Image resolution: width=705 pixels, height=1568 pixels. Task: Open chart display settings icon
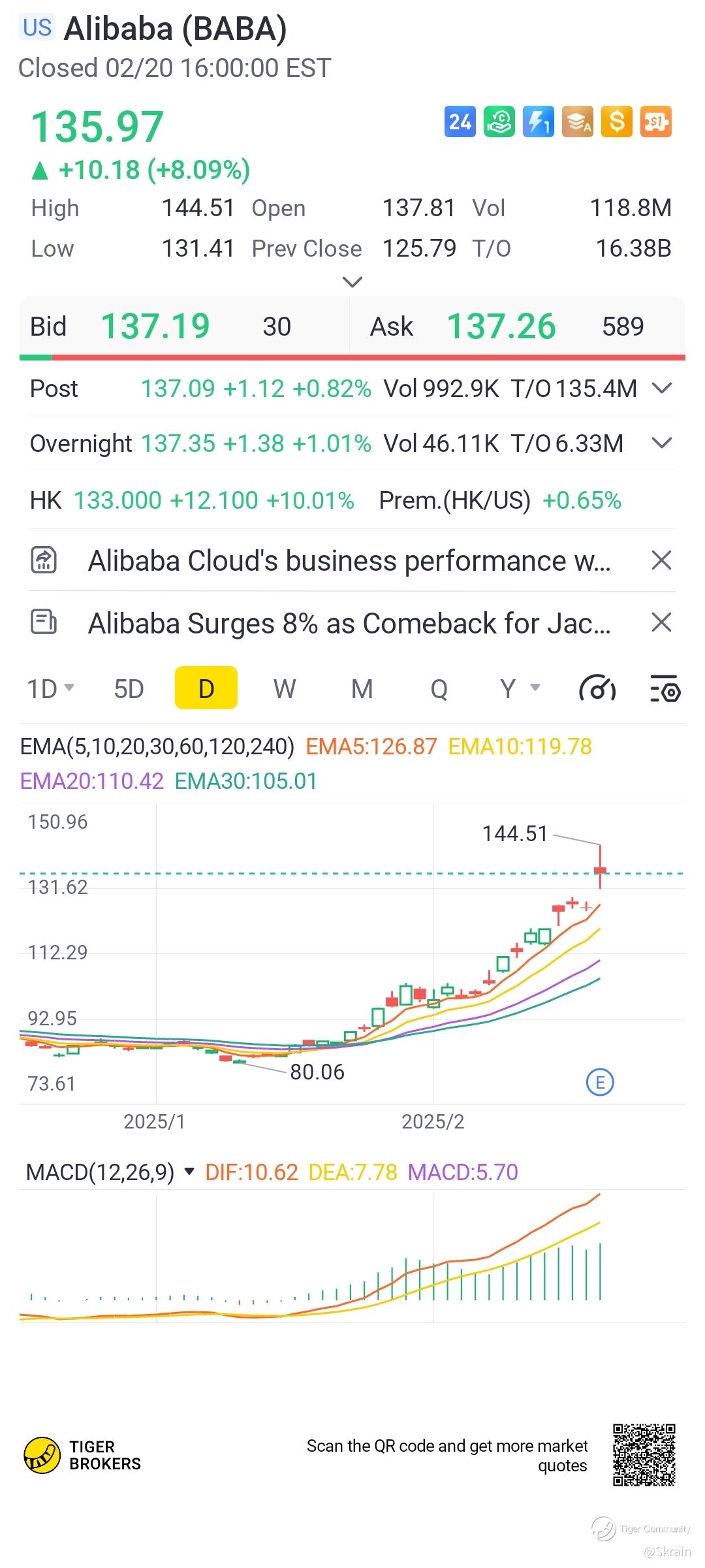pos(665,689)
